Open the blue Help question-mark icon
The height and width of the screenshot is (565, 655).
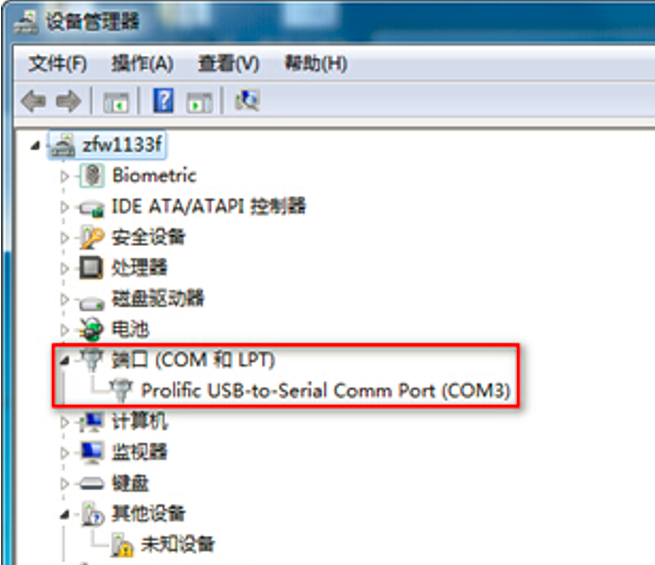pos(163,101)
